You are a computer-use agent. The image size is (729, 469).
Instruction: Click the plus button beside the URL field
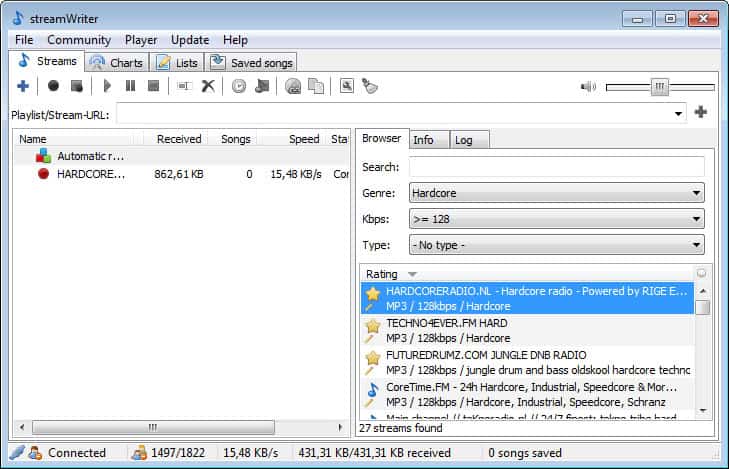[x=701, y=112]
